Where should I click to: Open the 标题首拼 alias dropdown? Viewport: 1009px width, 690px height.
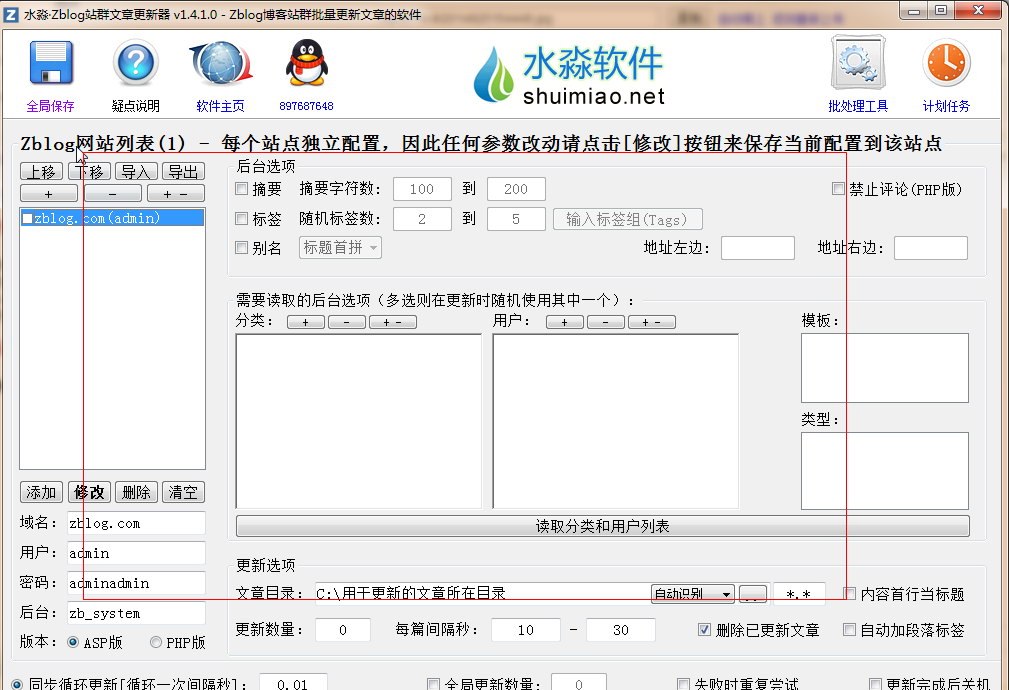click(340, 248)
